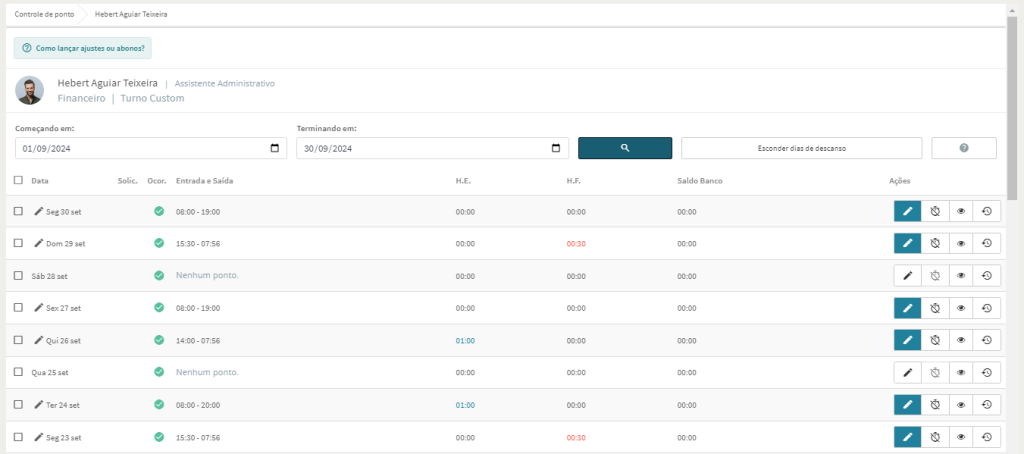1024x454 pixels.
Task: Click Hebert Aguiar Teixeira breadcrumb
Action: [x=131, y=14]
